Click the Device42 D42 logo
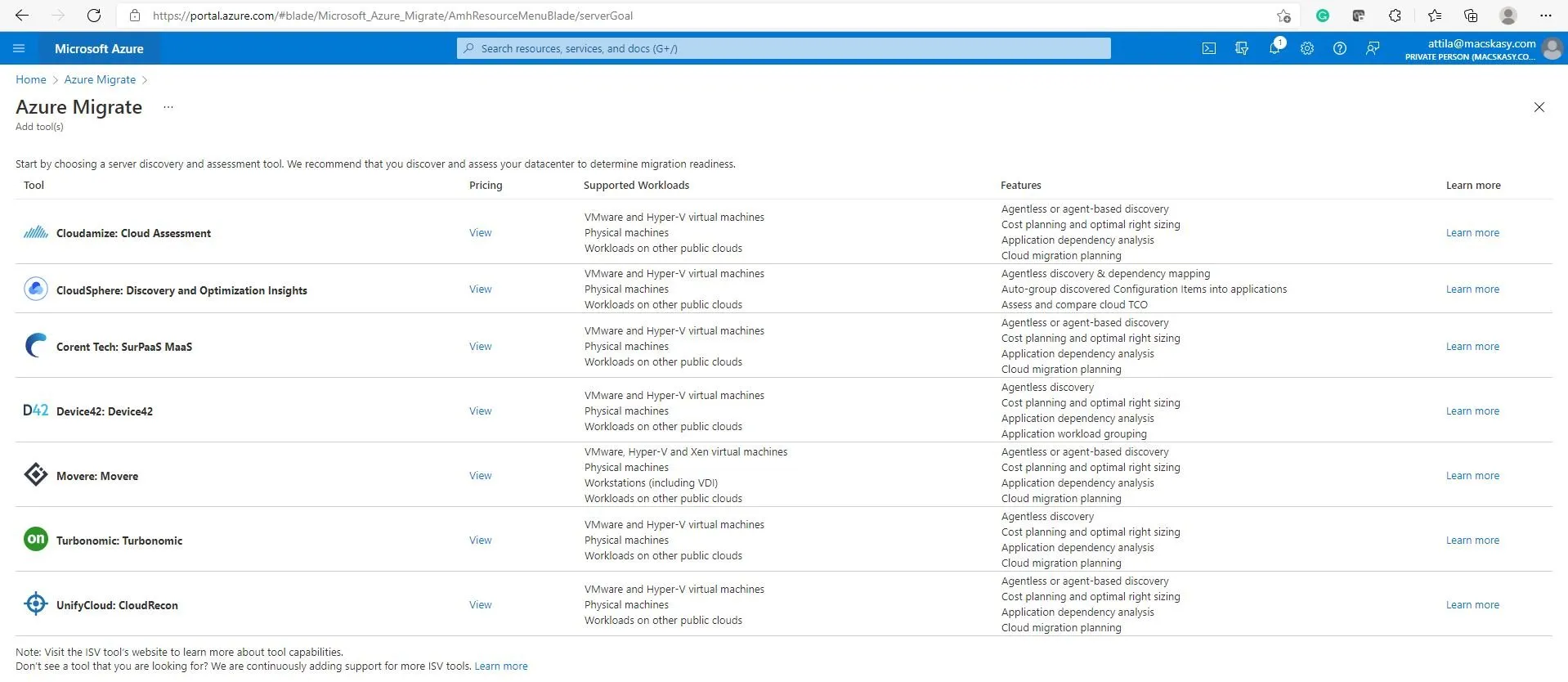The image size is (1568, 682). pyautogui.click(x=36, y=411)
